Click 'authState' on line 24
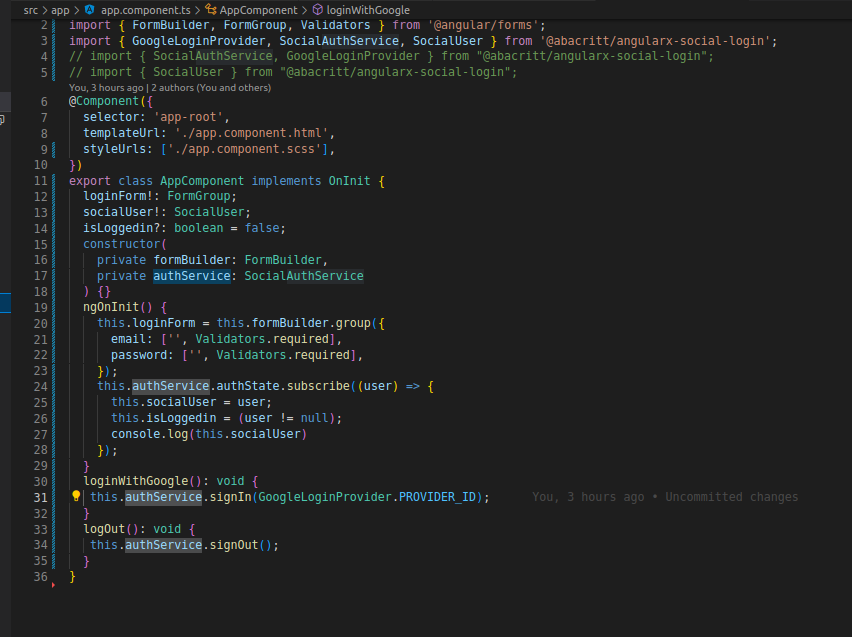 pyautogui.click(x=248, y=386)
